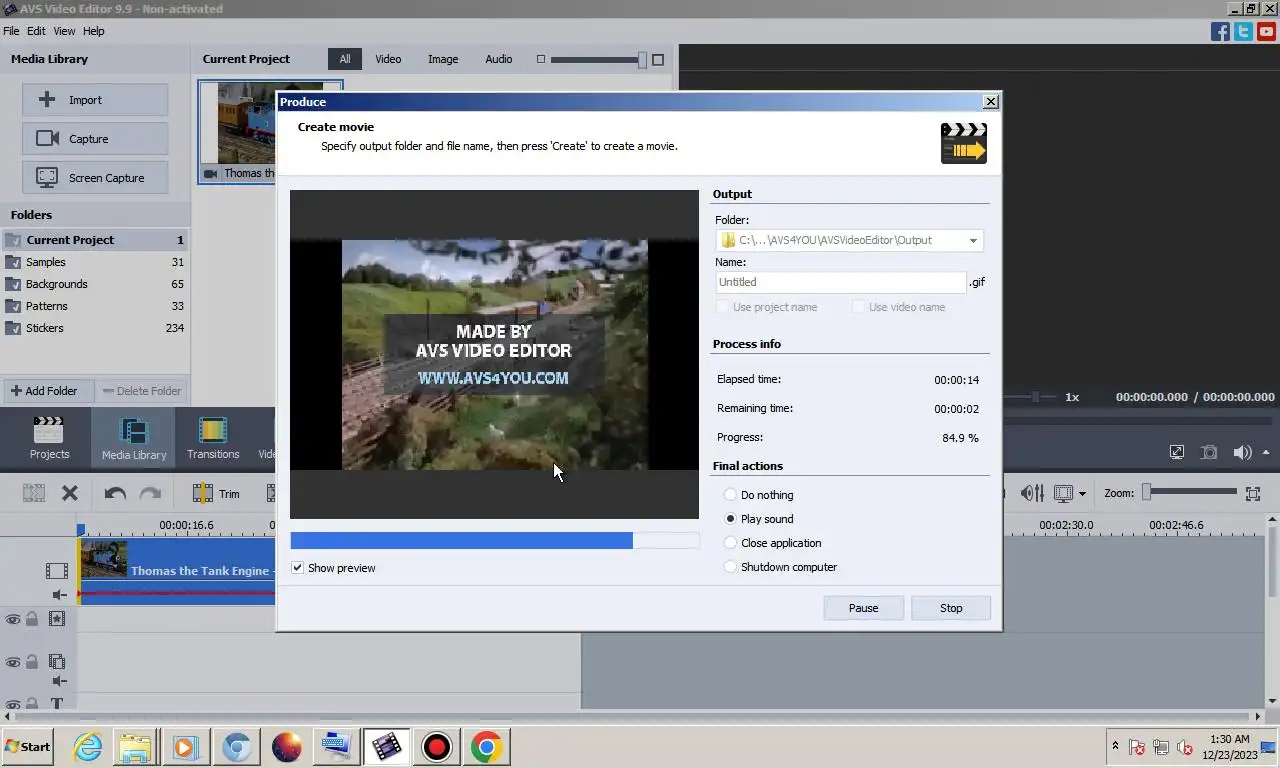Open the Transitions section

tap(213, 439)
